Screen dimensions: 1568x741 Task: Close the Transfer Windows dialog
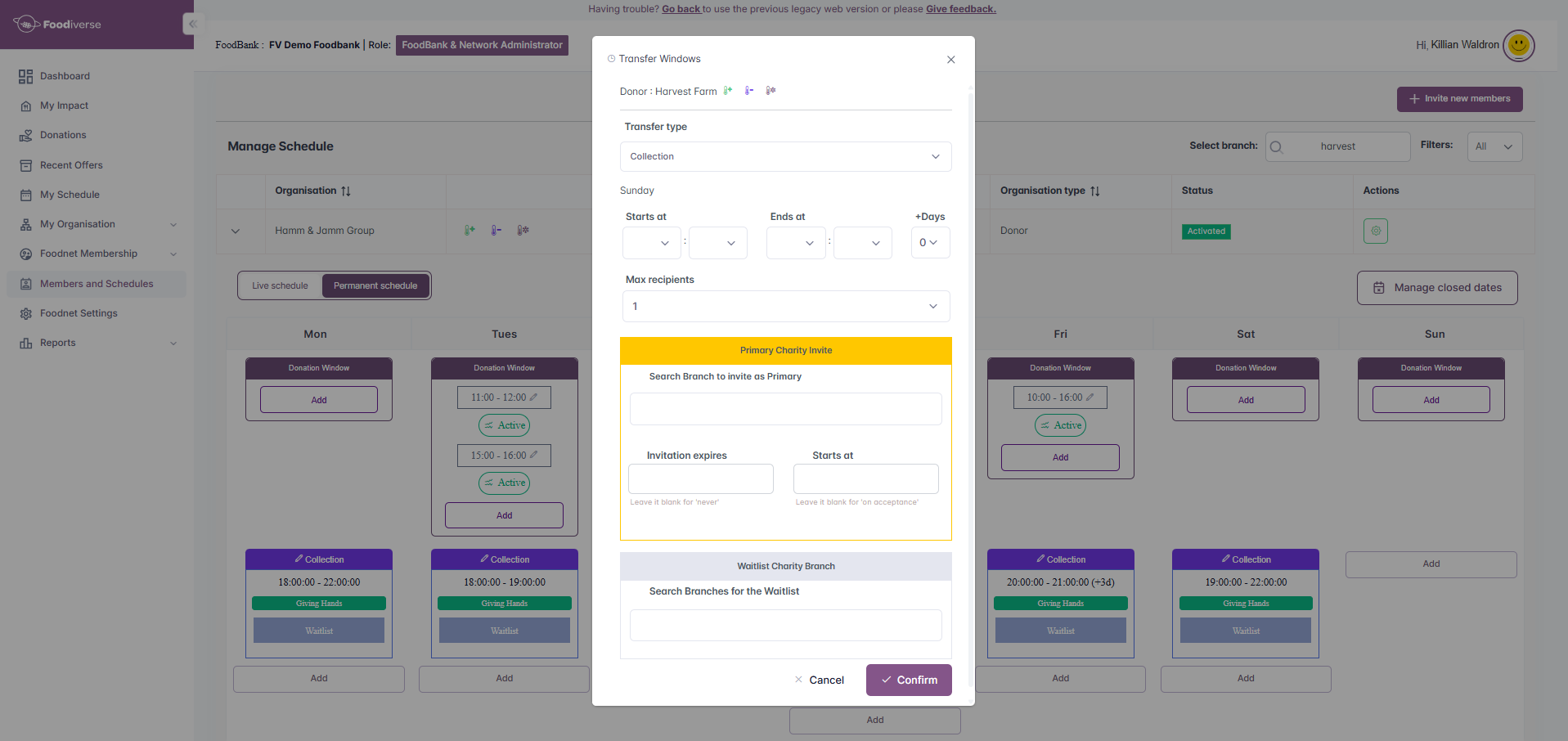[950, 60]
